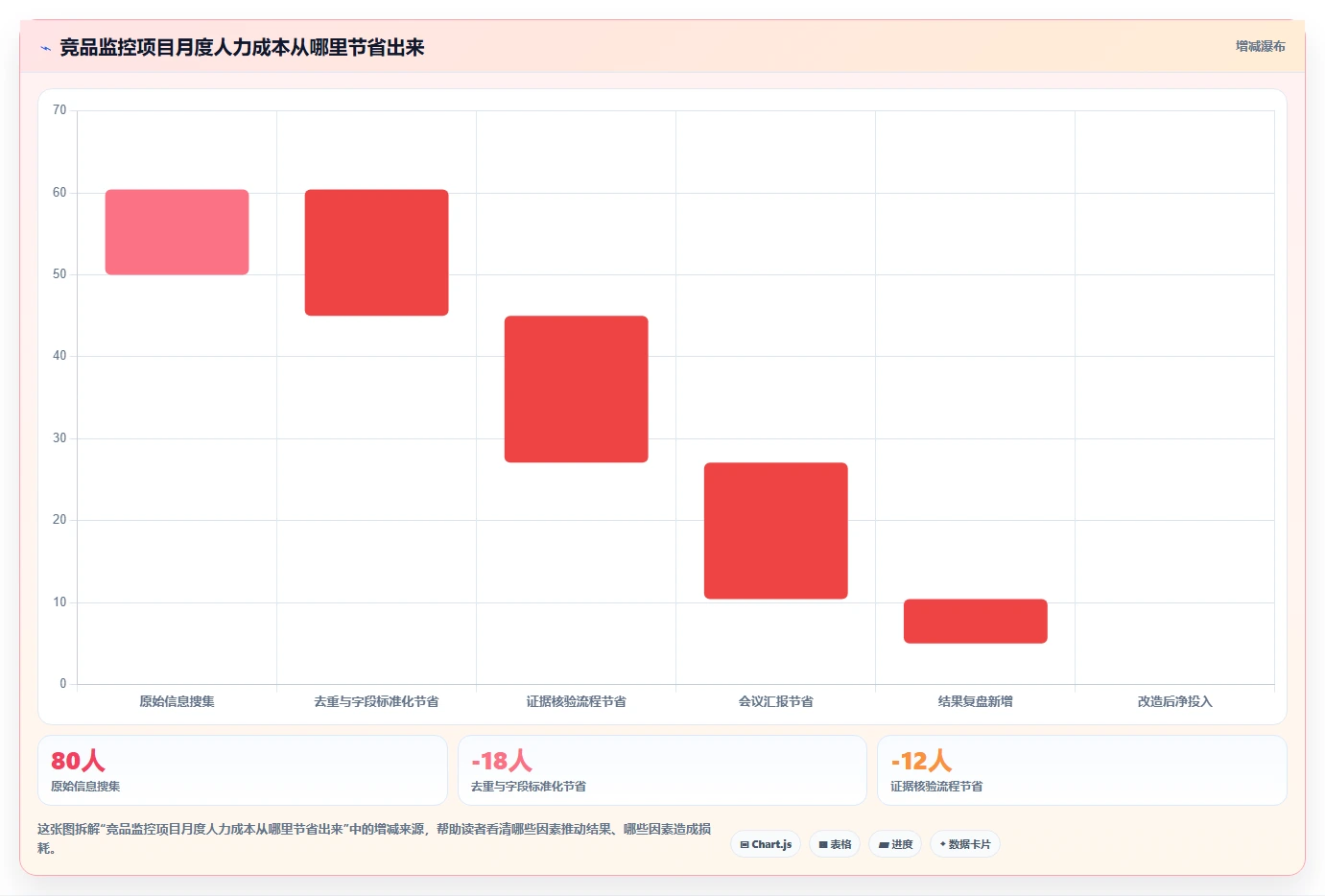Click the -12人 data card
The image size is (1325, 896).
point(1082,770)
